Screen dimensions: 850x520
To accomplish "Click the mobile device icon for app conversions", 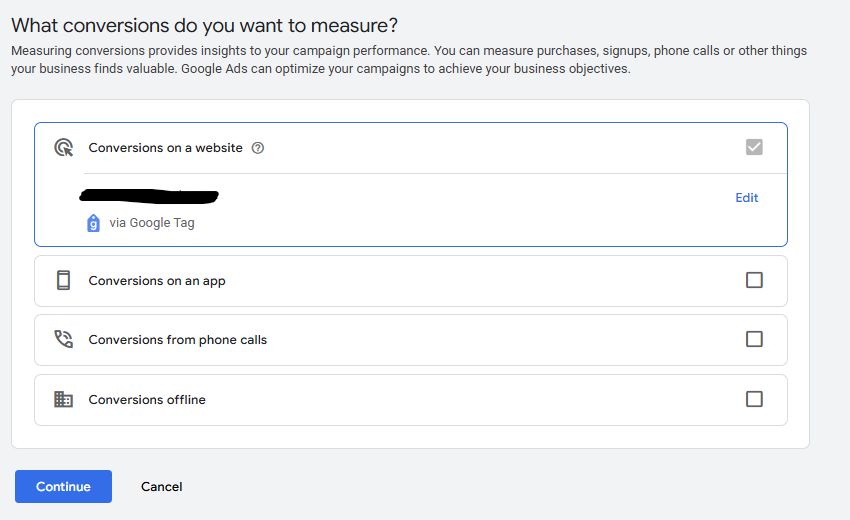I will (x=63, y=281).
